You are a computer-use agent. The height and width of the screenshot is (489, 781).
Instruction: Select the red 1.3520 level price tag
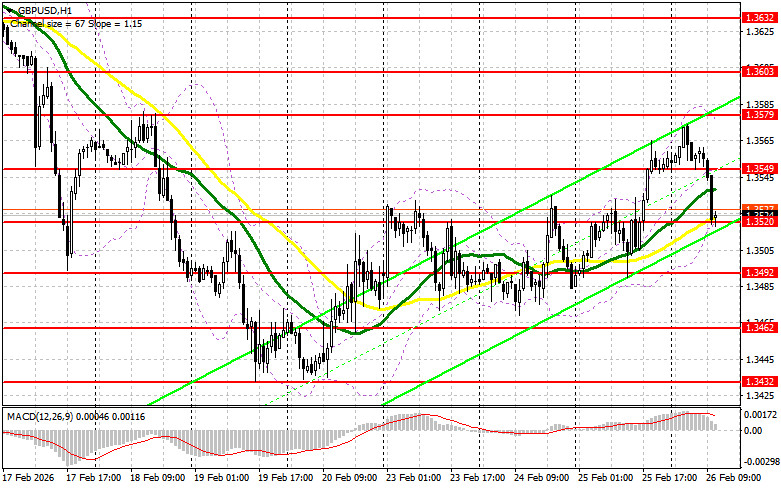point(759,222)
